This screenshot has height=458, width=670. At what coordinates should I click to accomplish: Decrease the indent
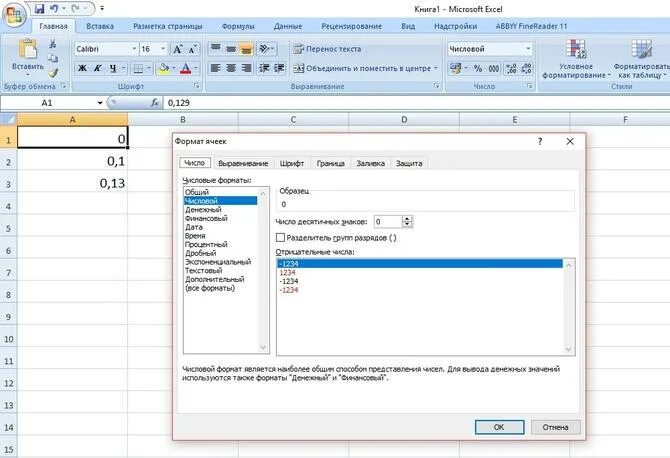point(264,68)
